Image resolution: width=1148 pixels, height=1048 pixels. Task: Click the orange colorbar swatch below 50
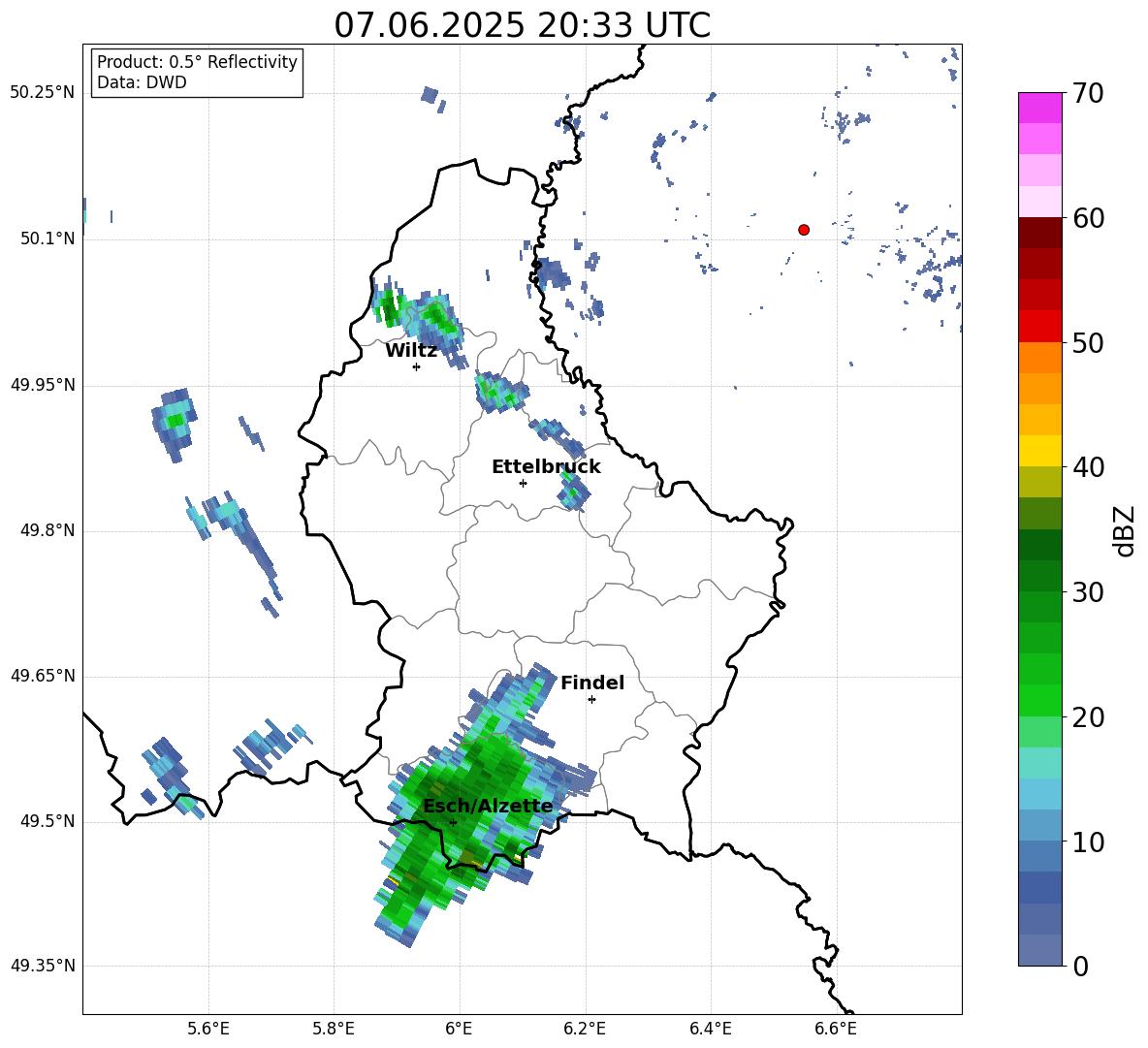pyautogui.click(x=1040, y=358)
